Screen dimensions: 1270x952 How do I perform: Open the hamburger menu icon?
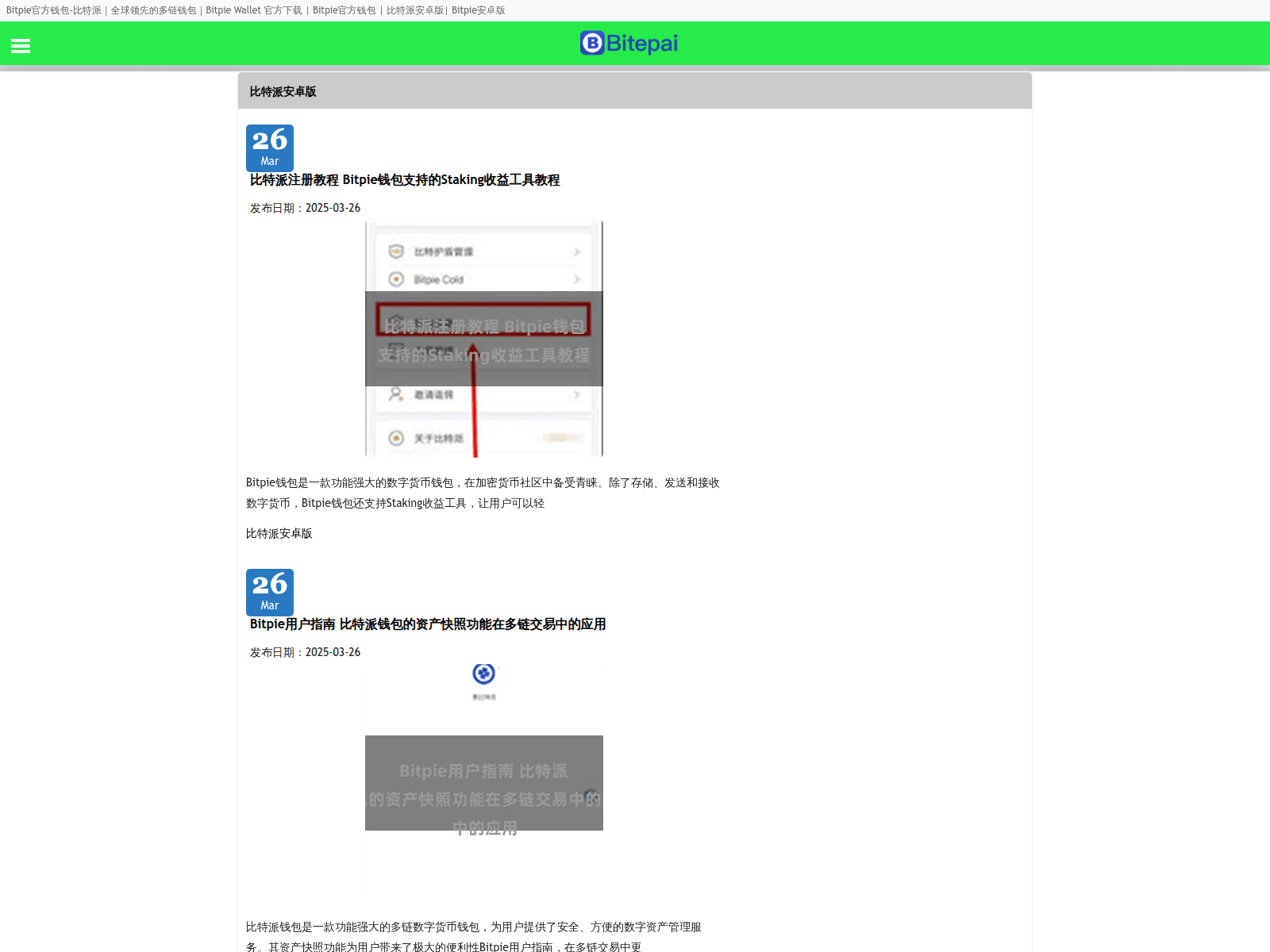point(21,46)
